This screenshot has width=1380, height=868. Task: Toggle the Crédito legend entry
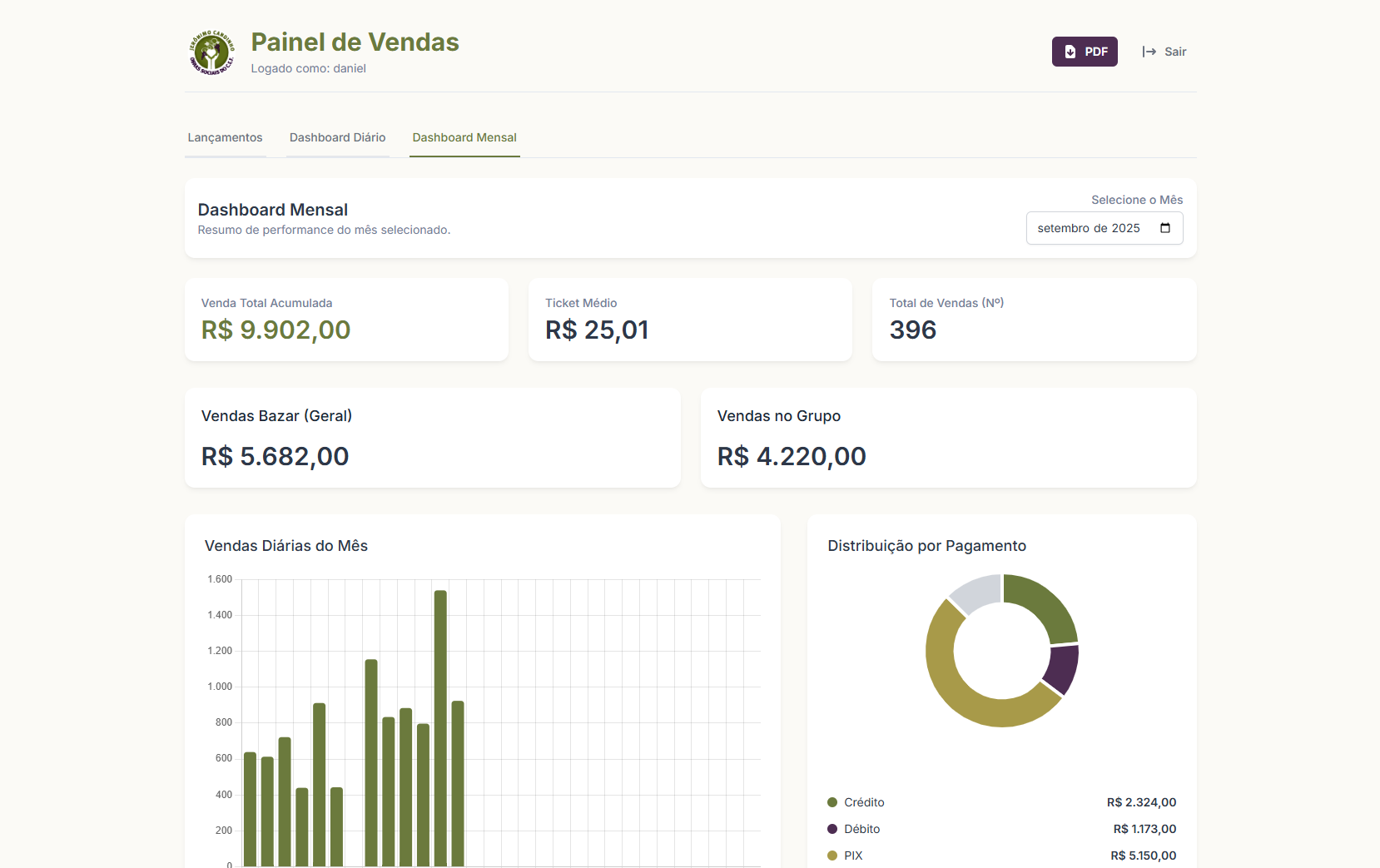(864, 802)
